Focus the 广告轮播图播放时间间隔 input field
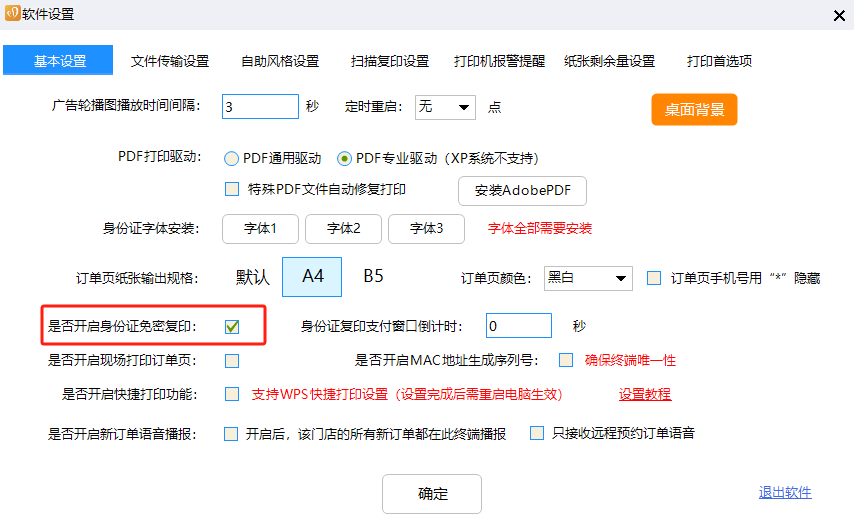The height and width of the screenshot is (522, 854). pyautogui.click(x=260, y=106)
